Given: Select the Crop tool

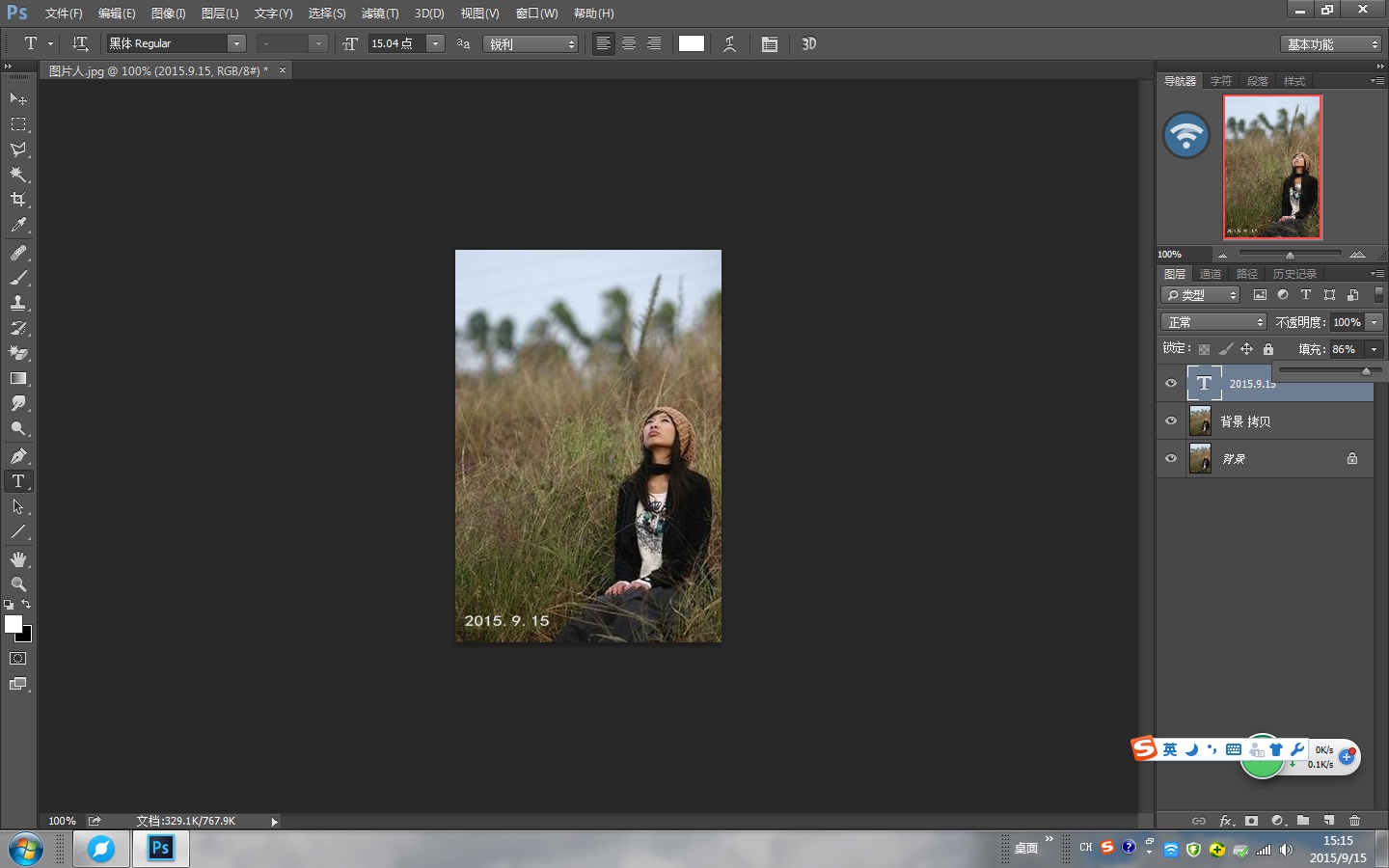Looking at the screenshot, I should click(18, 200).
